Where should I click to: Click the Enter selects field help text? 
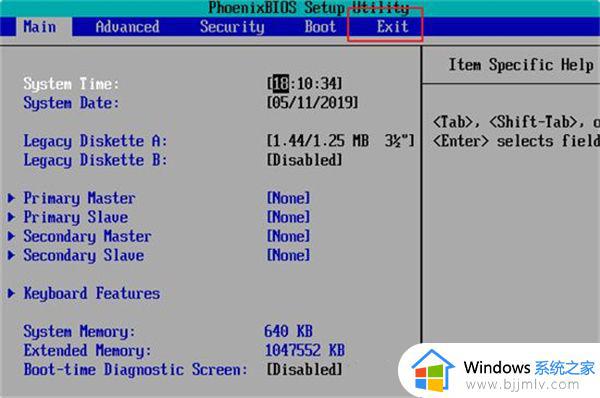[x=516, y=141]
